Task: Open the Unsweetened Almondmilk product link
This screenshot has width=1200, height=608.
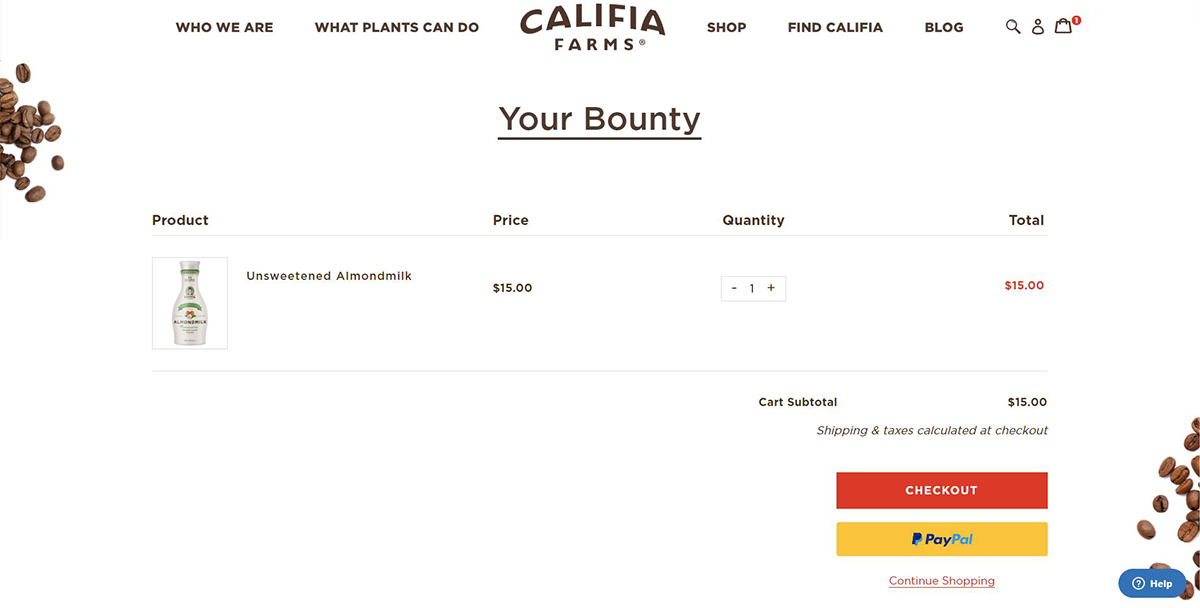Action: pyautogui.click(x=329, y=276)
